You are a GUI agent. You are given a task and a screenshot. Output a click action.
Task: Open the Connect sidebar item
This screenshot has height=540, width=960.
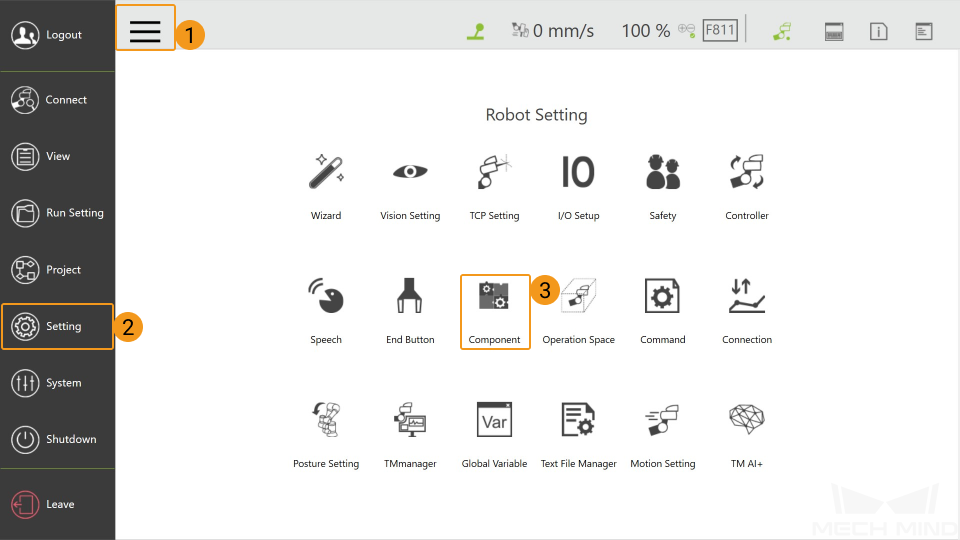49,100
